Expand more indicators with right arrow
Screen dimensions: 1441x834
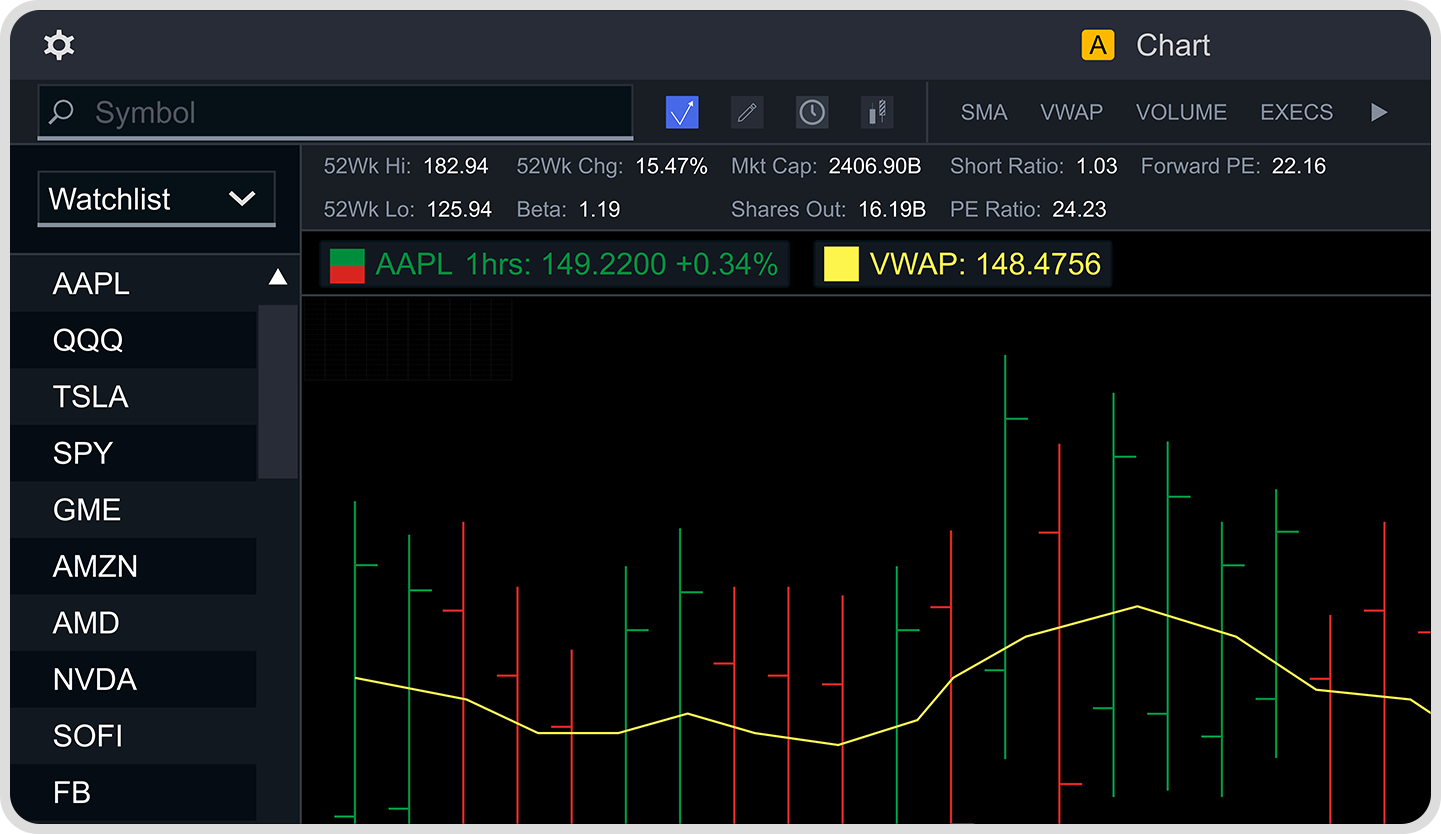(1379, 112)
